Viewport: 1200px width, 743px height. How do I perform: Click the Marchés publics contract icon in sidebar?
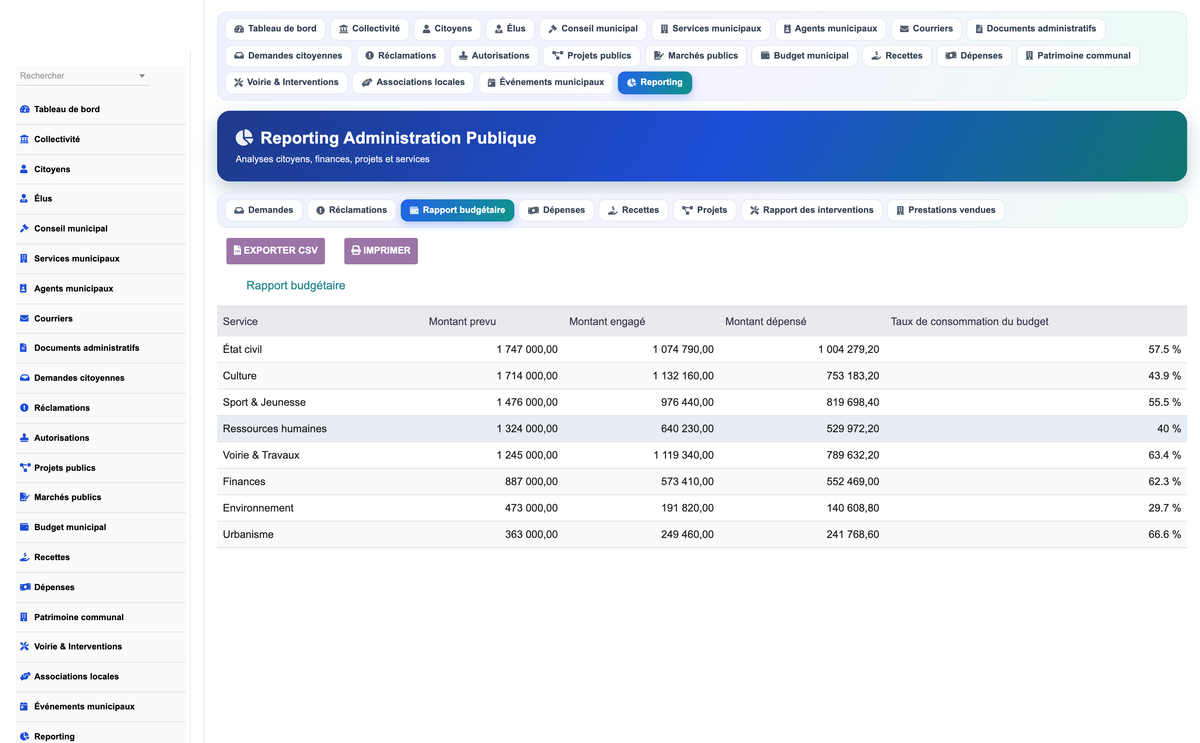click(24, 497)
